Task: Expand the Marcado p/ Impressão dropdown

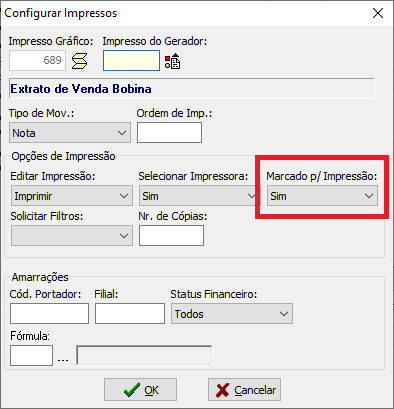Action: pyautogui.click(x=322, y=196)
